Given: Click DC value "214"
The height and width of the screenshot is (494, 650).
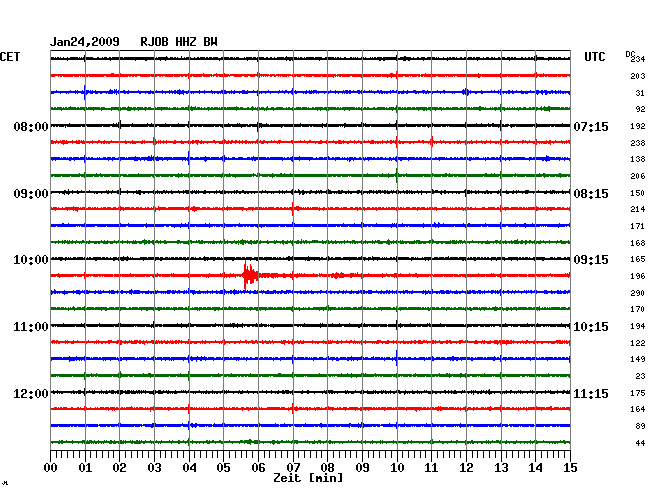Looking at the screenshot, I should (638, 209).
